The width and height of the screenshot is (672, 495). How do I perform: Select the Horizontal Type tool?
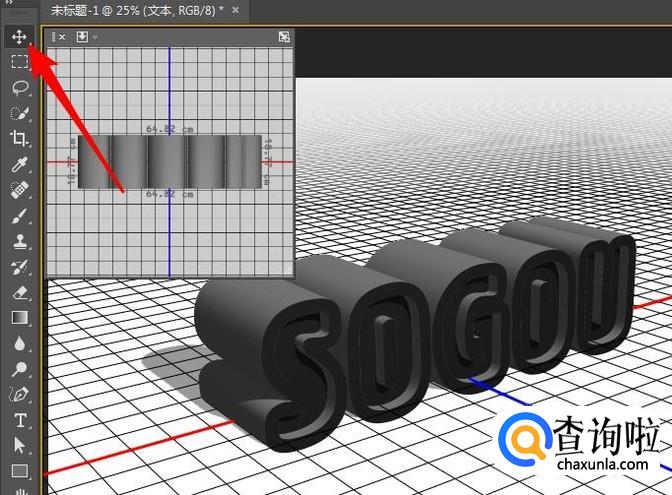(20, 420)
